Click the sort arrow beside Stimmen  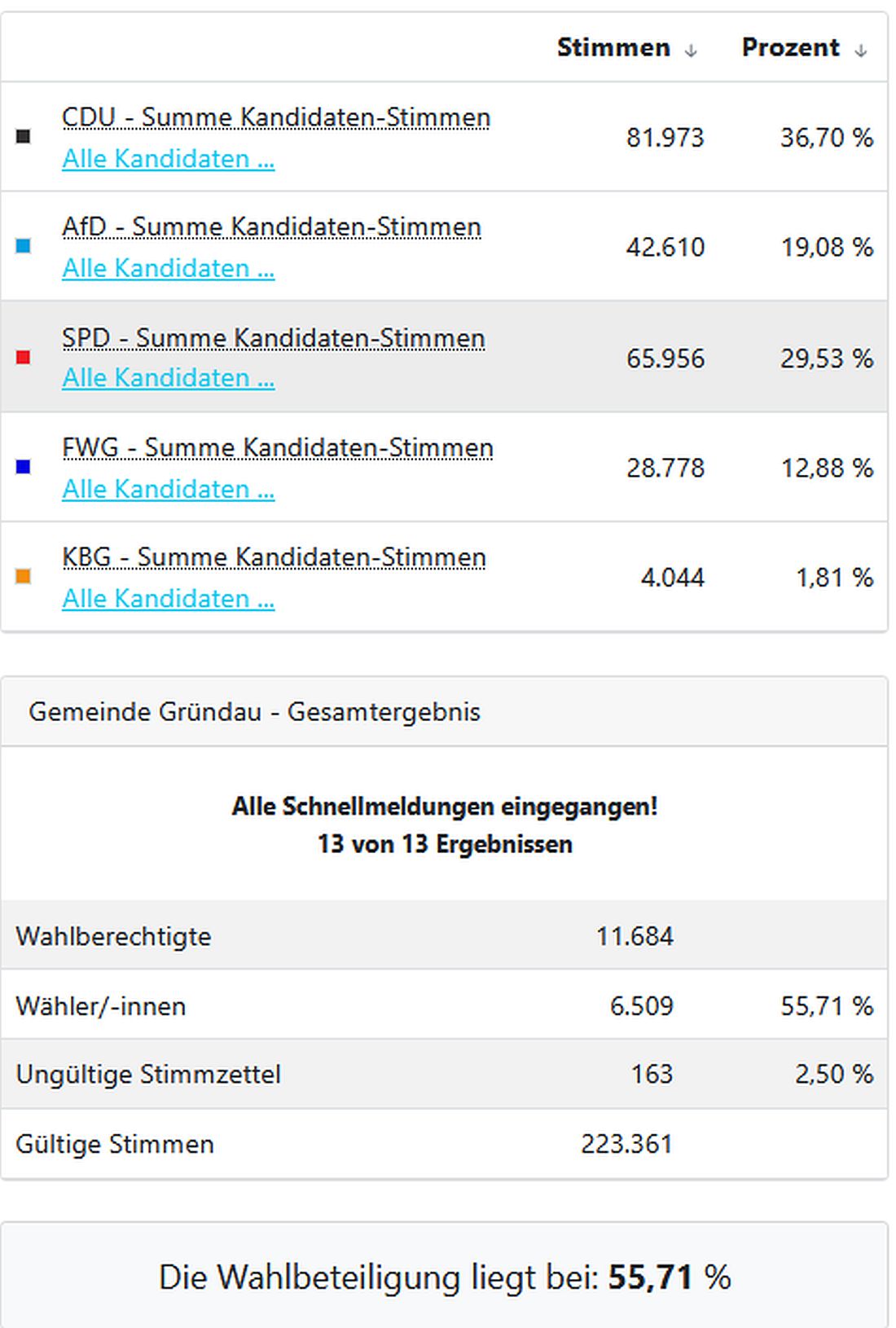691,49
